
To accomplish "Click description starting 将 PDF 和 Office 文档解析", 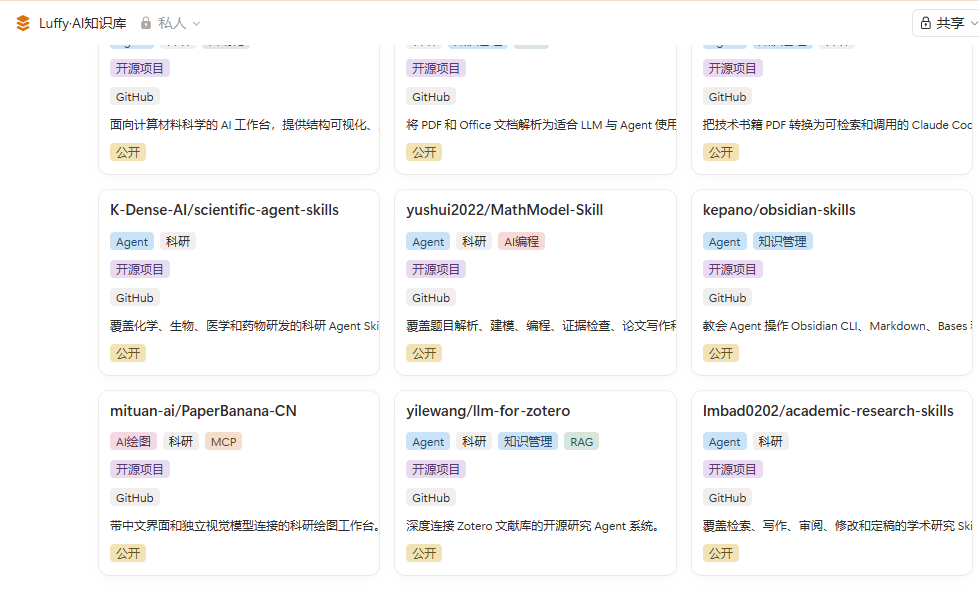I will (x=541, y=125).
